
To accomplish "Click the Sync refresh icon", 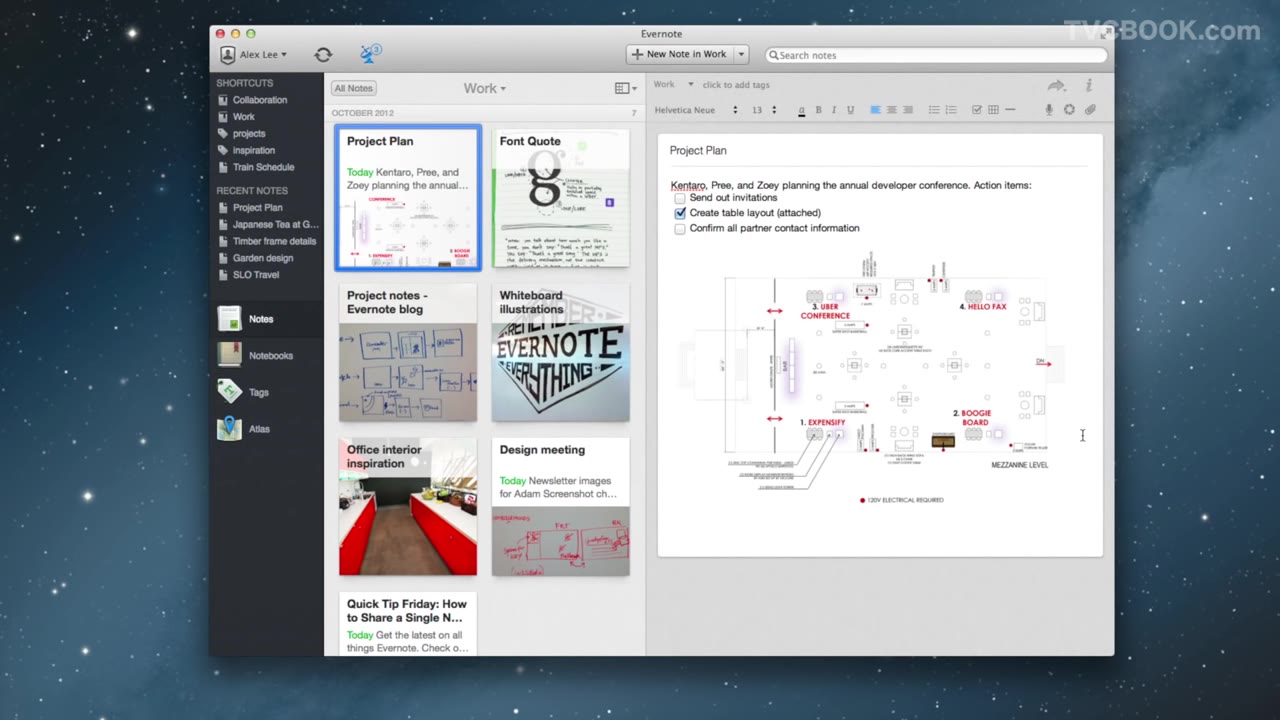I will point(323,55).
